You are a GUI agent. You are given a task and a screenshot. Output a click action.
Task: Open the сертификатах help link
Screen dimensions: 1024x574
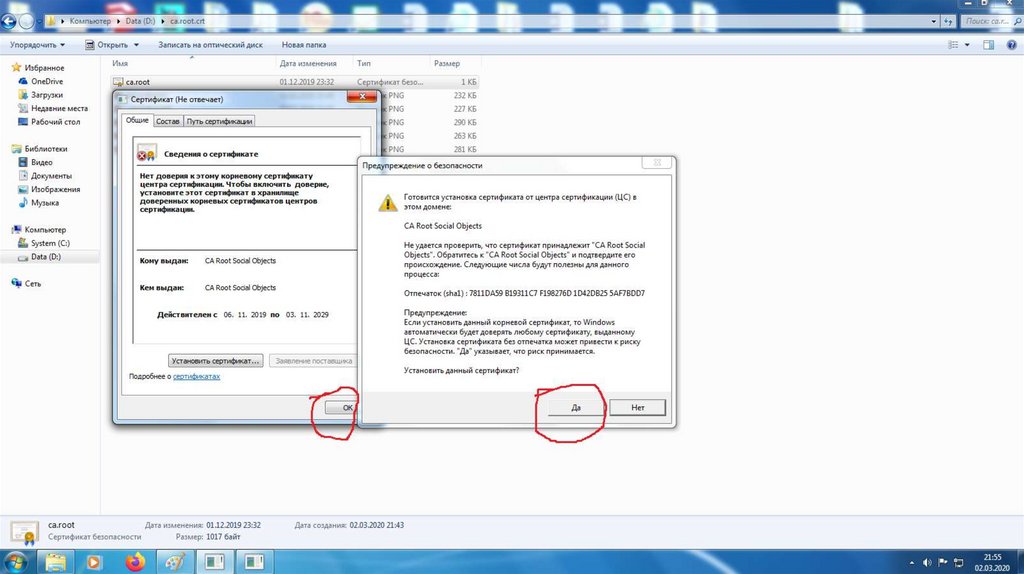[x=196, y=377]
